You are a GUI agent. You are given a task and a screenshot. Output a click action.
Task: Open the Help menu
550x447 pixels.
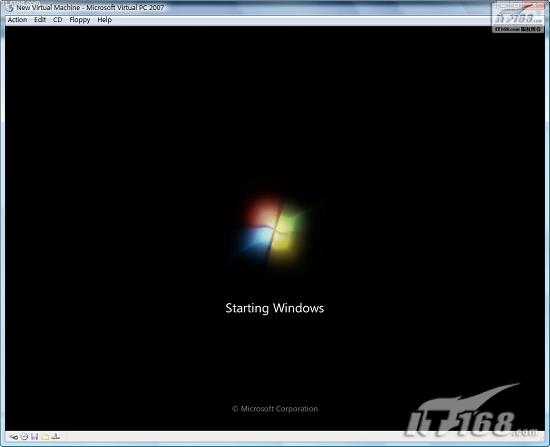click(x=104, y=20)
